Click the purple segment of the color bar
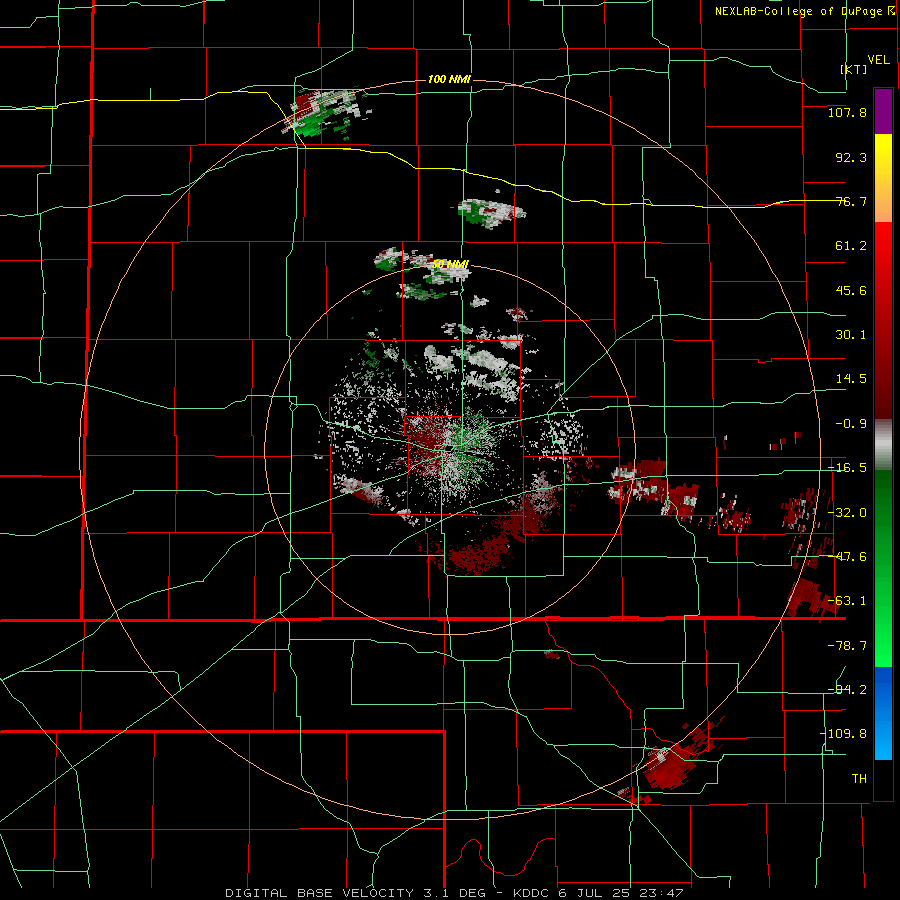The width and height of the screenshot is (900, 900). pos(883,111)
